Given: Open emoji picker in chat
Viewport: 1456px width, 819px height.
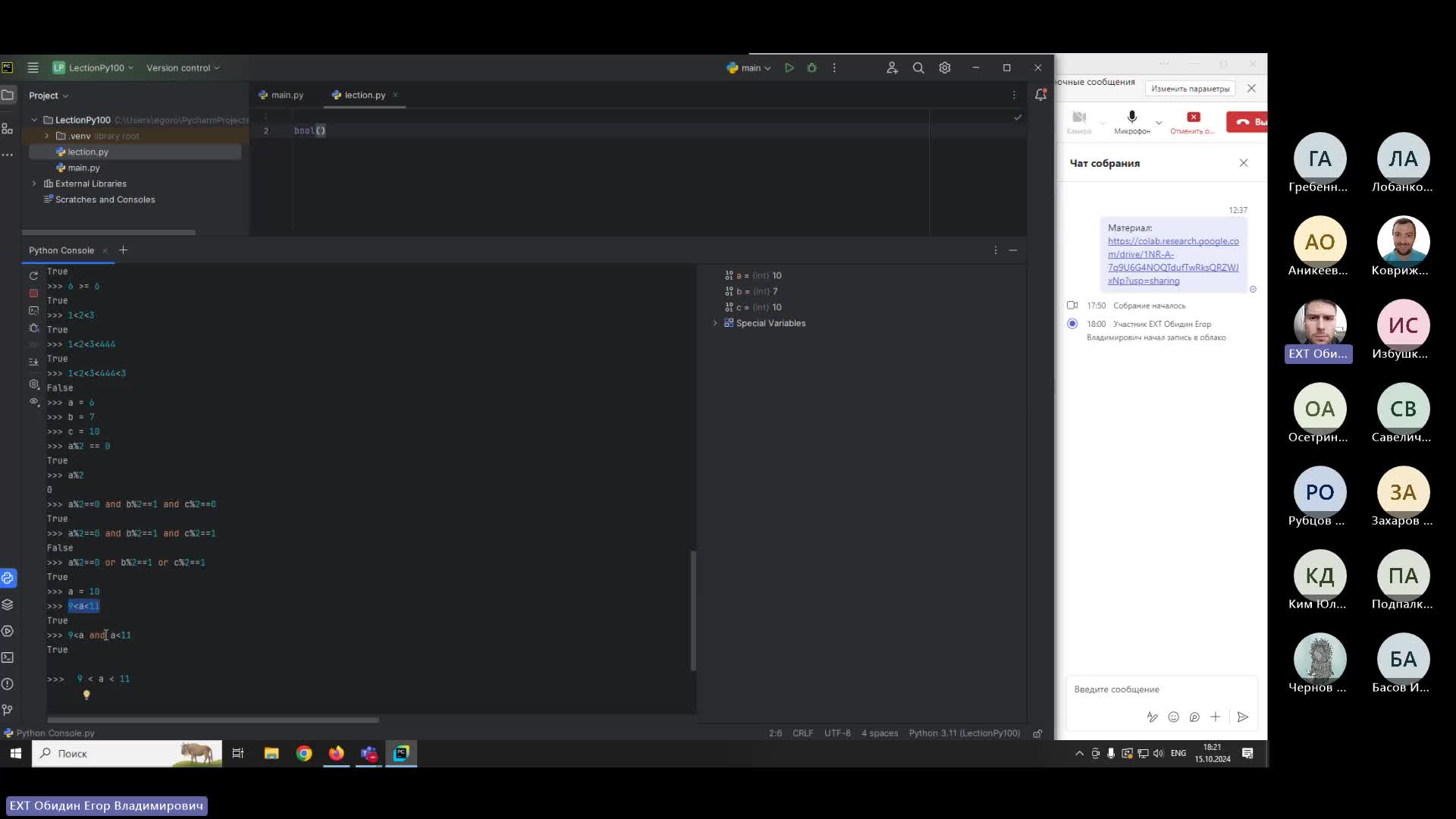Looking at the screenshot, I should coord(1173,717).
